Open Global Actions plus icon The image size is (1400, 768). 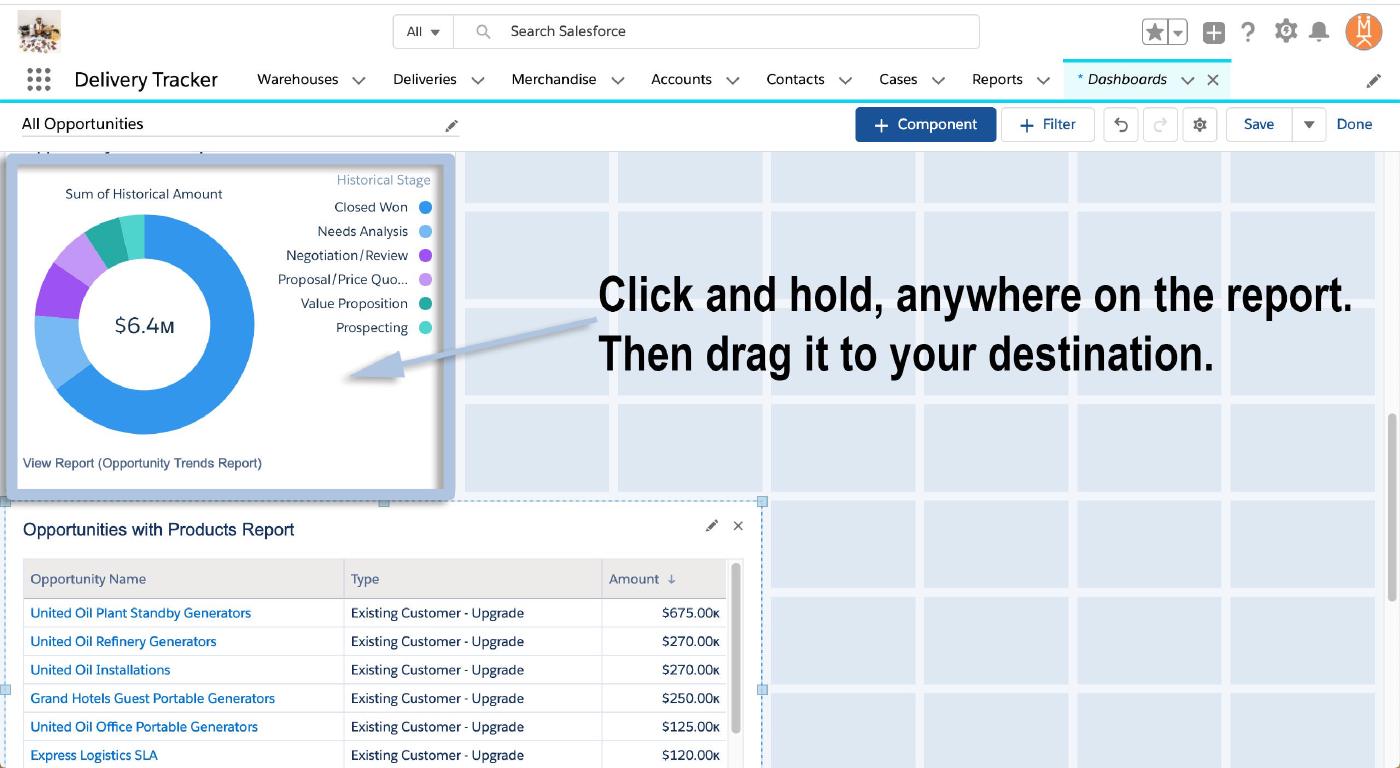tap(1213, 32)
